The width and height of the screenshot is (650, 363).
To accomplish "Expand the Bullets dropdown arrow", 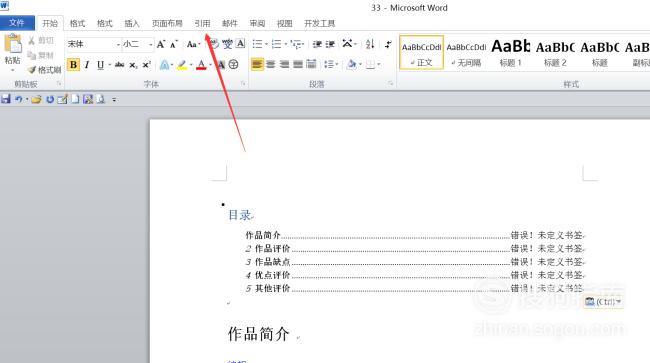I will point(266,44).
